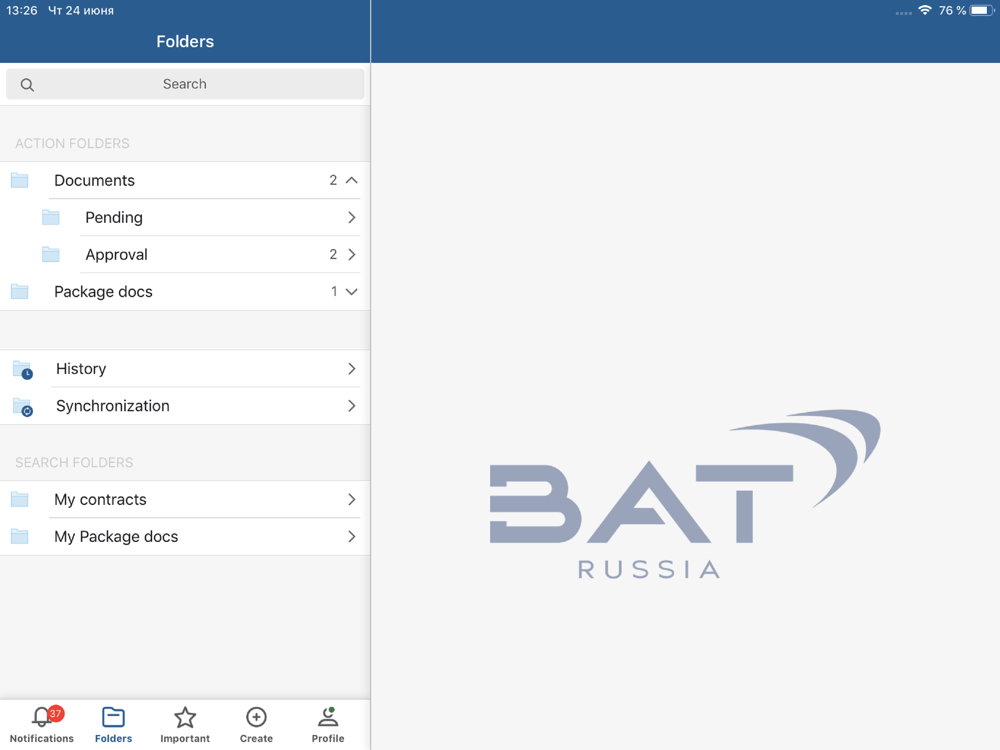
Task: Click the folder icon beside My contracts
Action: (x=20, y=499)
